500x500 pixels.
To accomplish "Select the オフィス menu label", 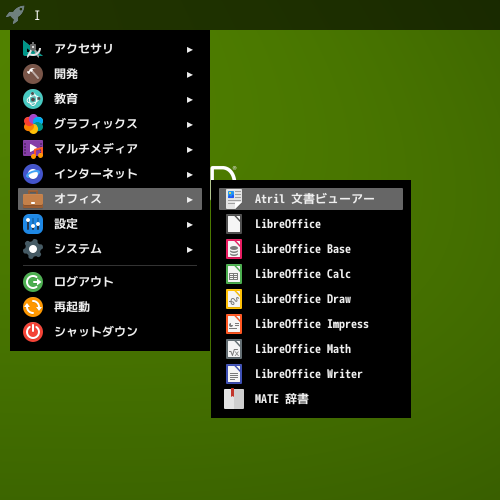I will 78,199.
